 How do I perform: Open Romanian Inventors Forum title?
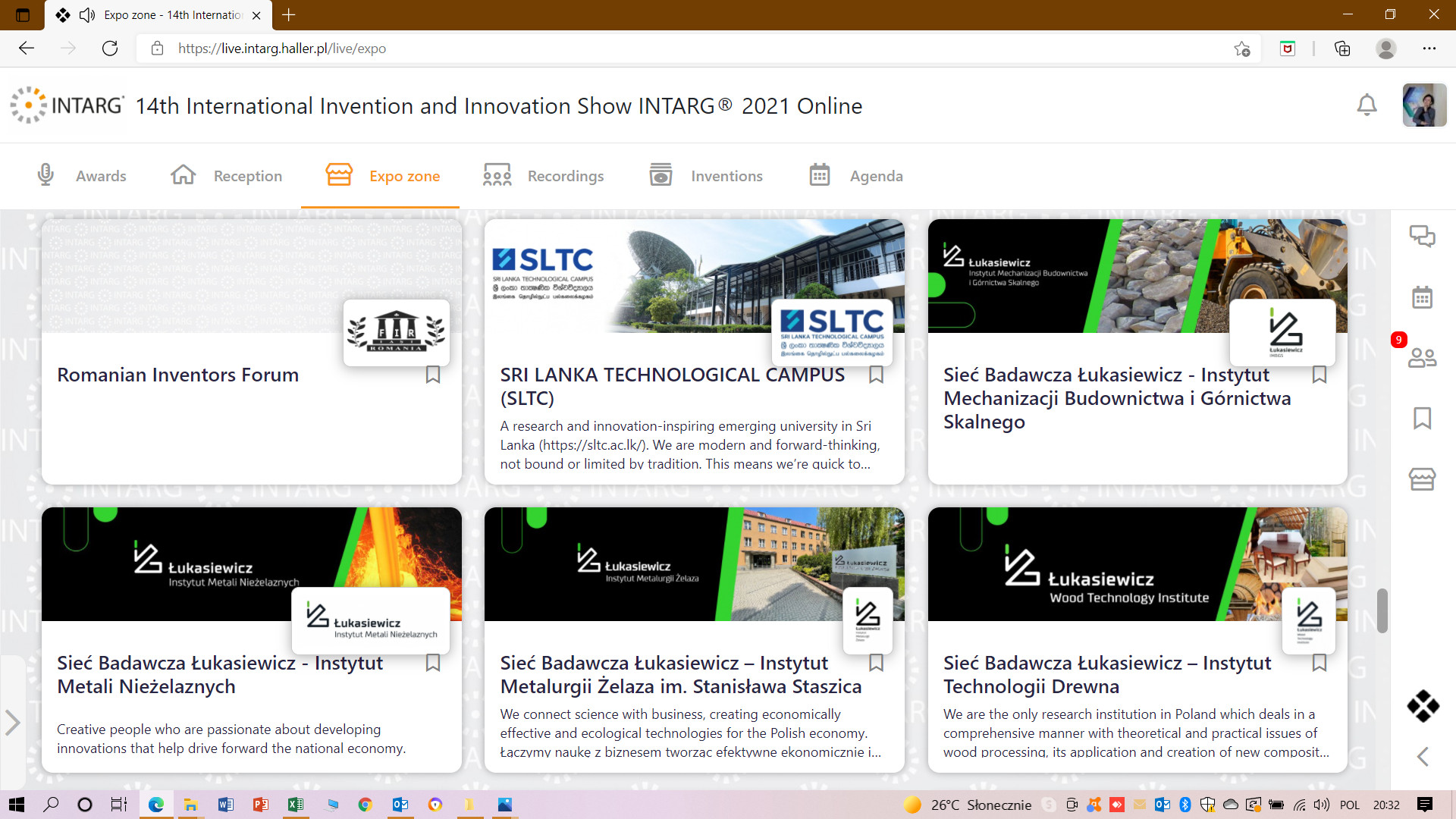coord(177,375)
